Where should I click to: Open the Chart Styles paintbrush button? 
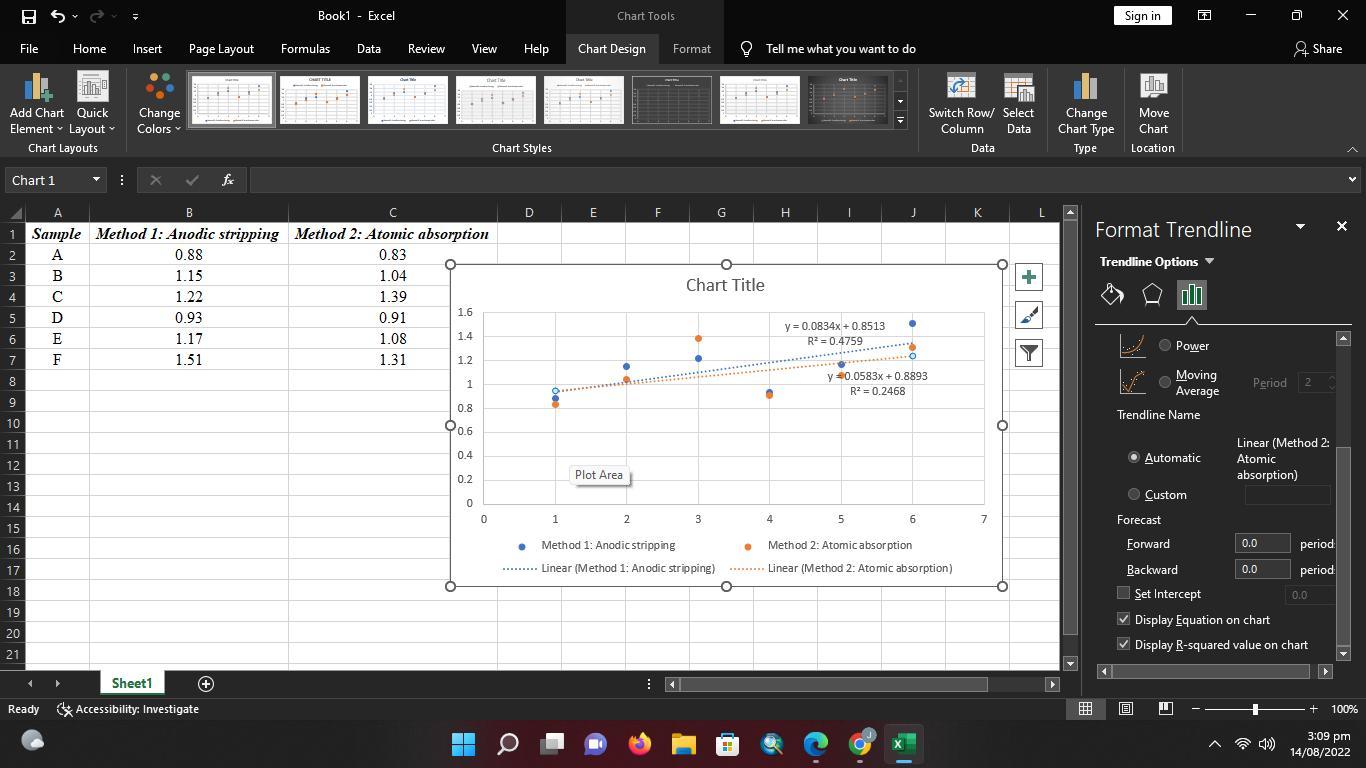click(1028, 315)
